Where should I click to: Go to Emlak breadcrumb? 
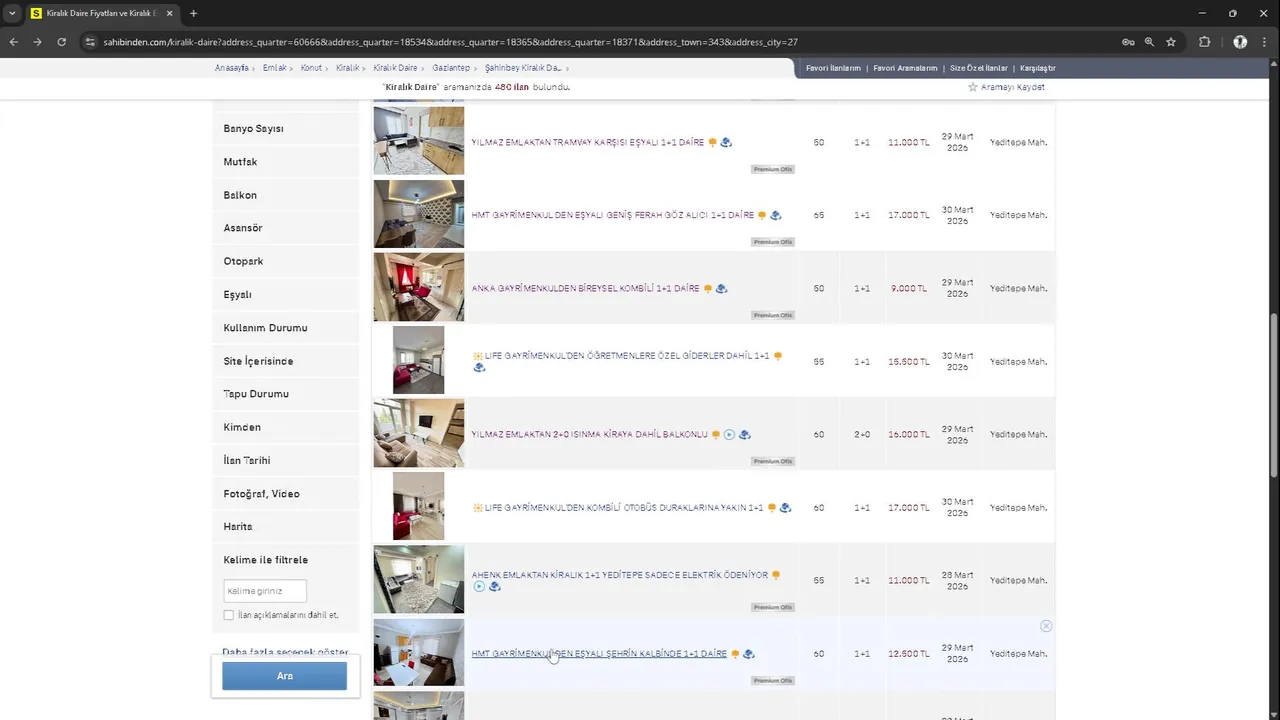click(x=274, y=68)
